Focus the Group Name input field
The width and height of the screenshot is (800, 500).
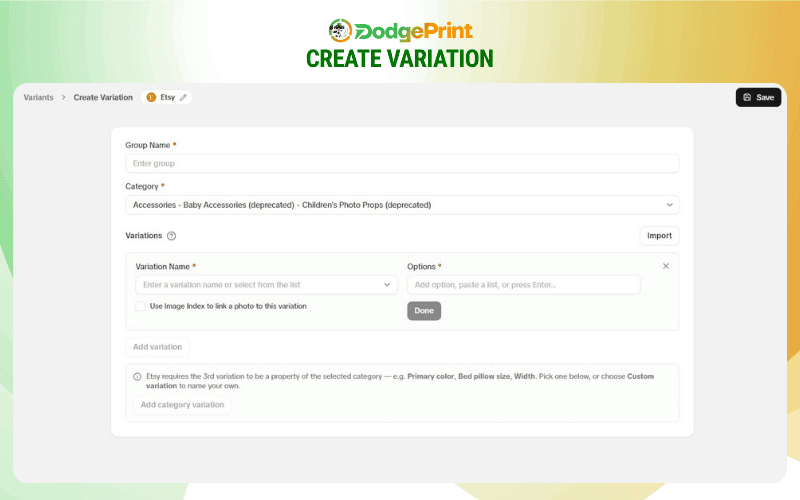[402, 163]
